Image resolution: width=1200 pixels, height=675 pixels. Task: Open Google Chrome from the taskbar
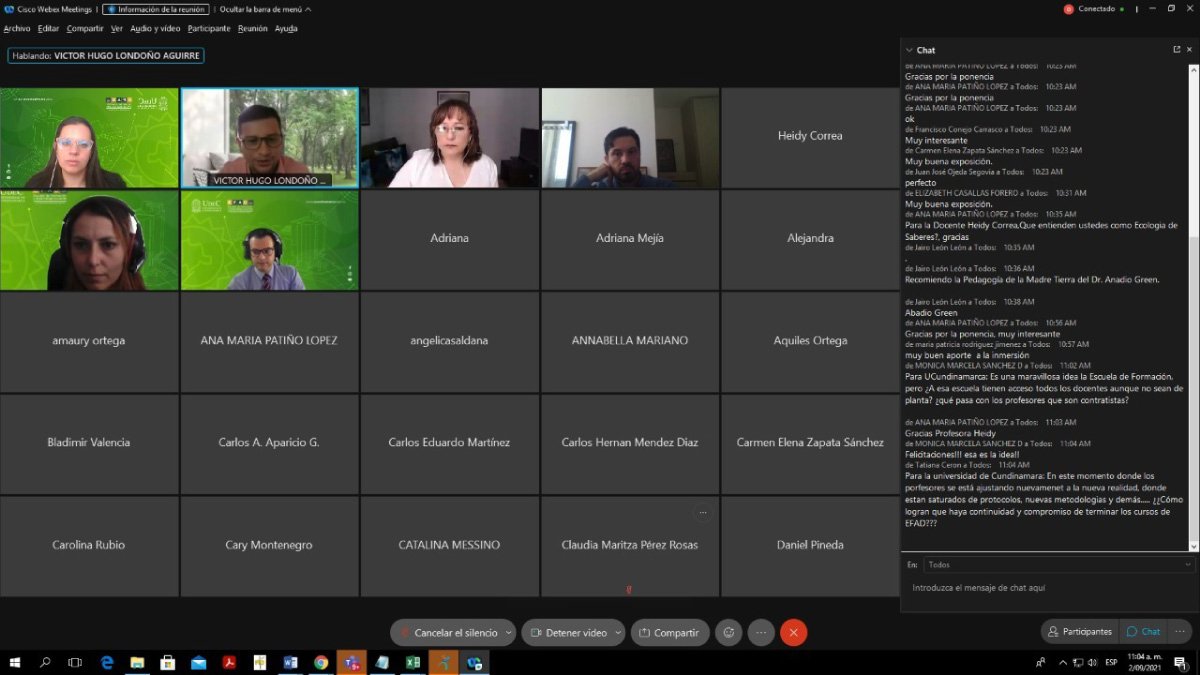(x=321, y=662)
